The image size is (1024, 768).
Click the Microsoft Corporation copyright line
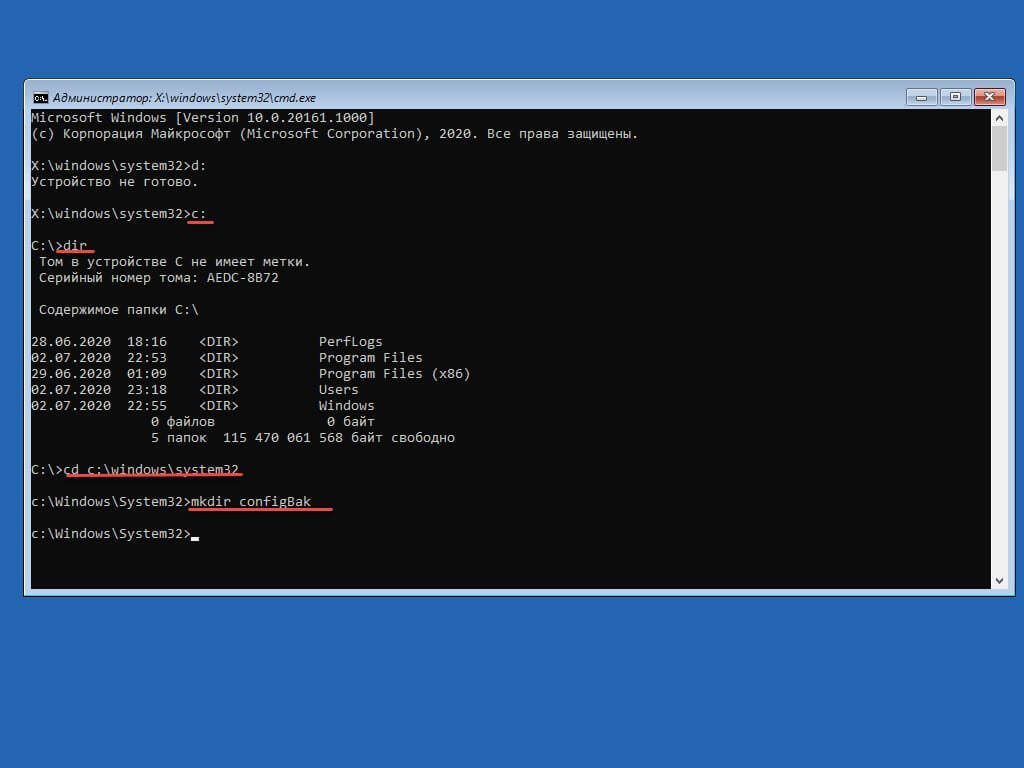click(334, 134)
